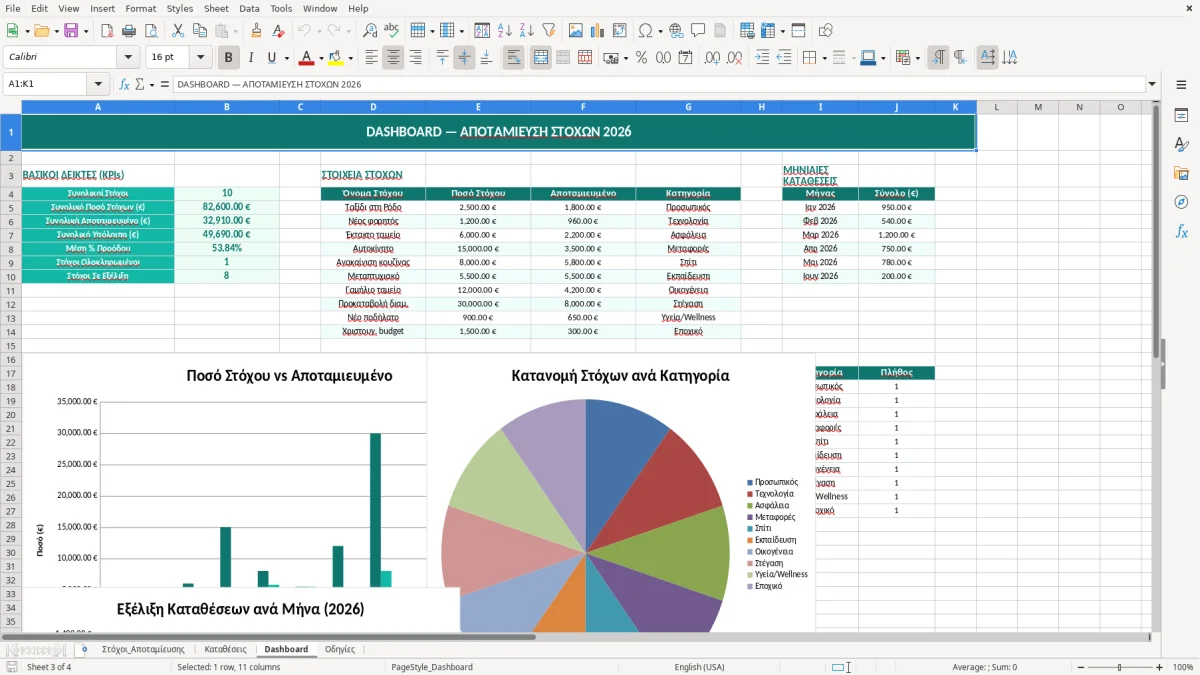Click the 100% zoom level
The image size is (1200, 675).
point(1182,667)
